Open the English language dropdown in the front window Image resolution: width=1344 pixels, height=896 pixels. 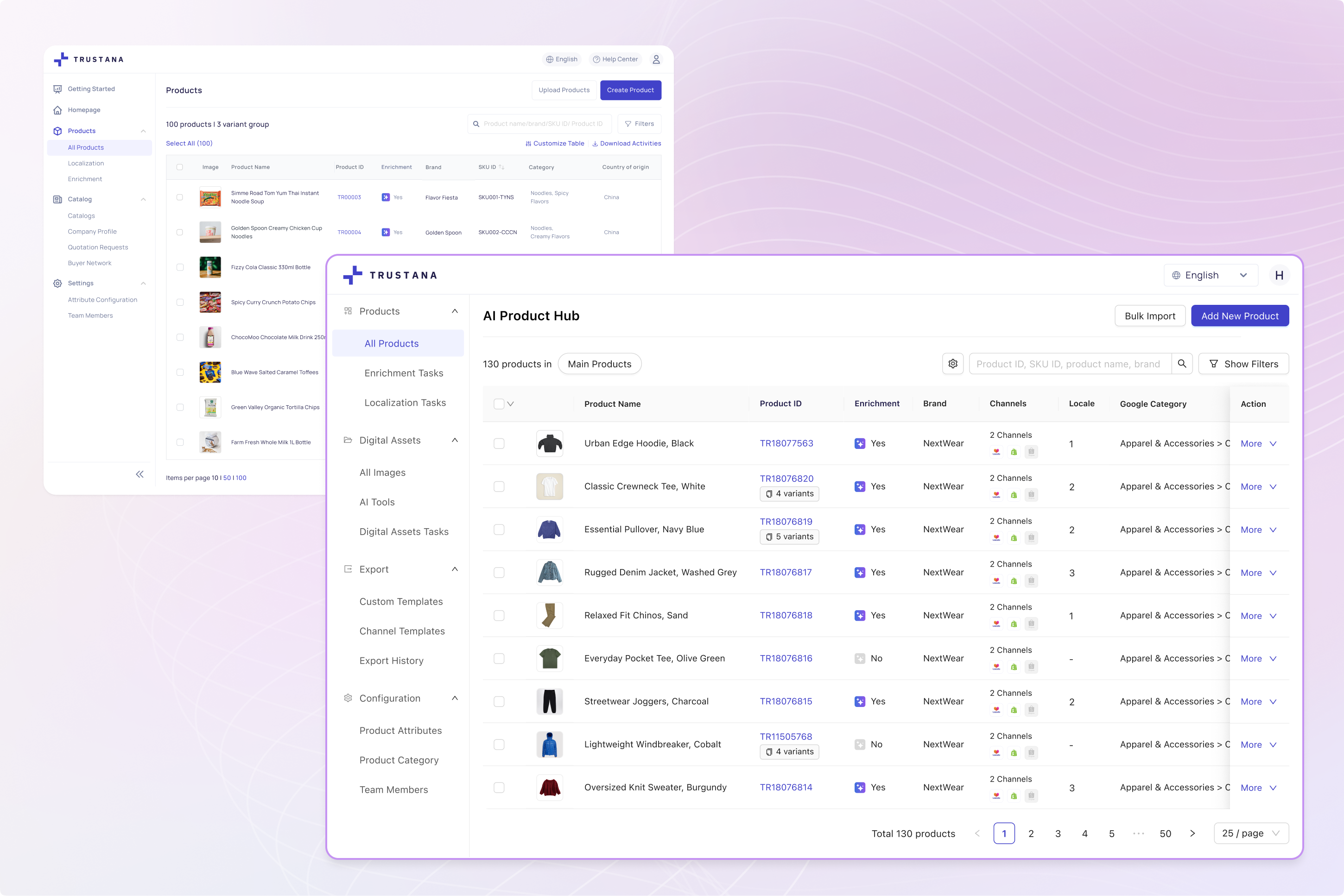[x=1210, y=276]
